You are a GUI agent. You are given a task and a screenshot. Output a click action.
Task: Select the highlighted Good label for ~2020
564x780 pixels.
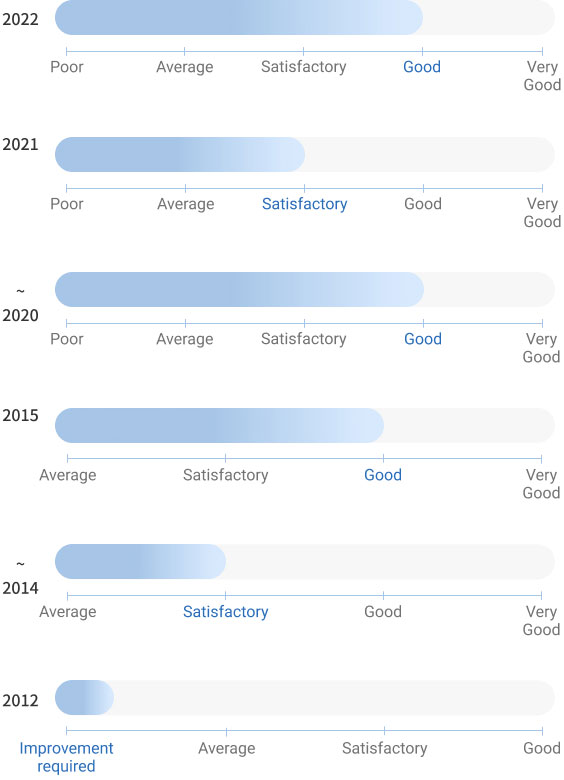coord(423,339)
